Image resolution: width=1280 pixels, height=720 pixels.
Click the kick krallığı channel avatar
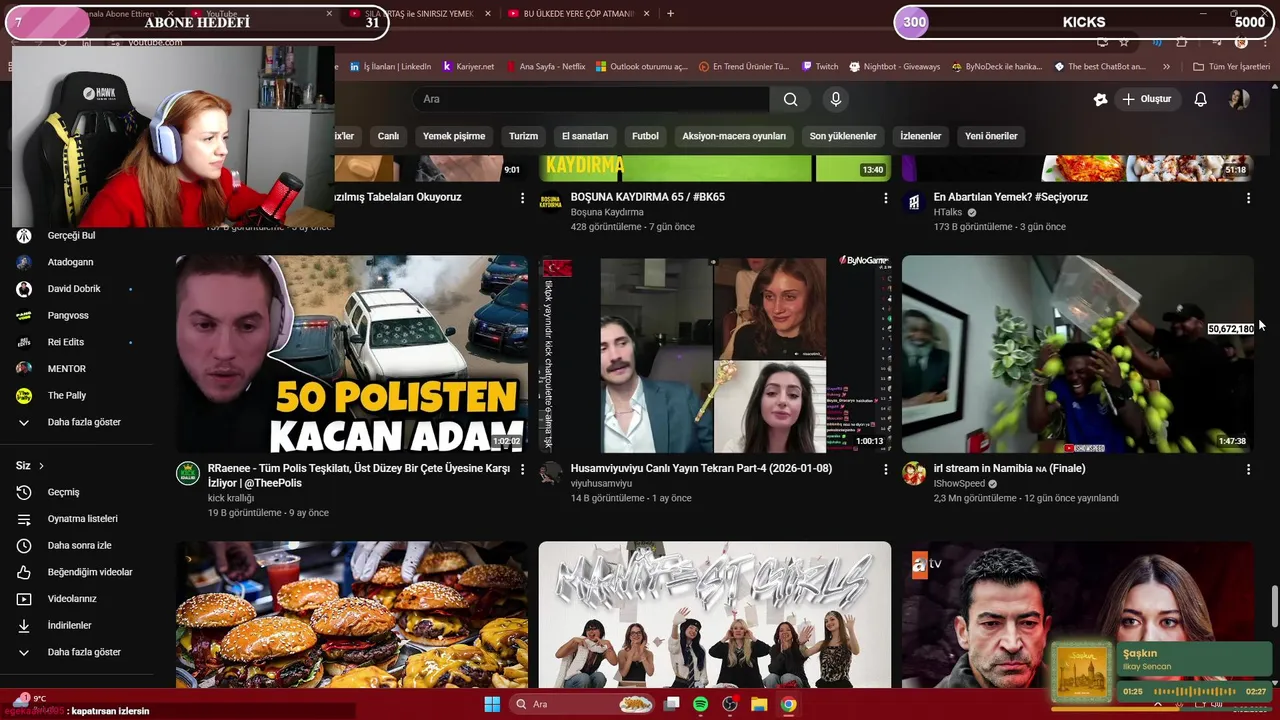tap(188, 473)
